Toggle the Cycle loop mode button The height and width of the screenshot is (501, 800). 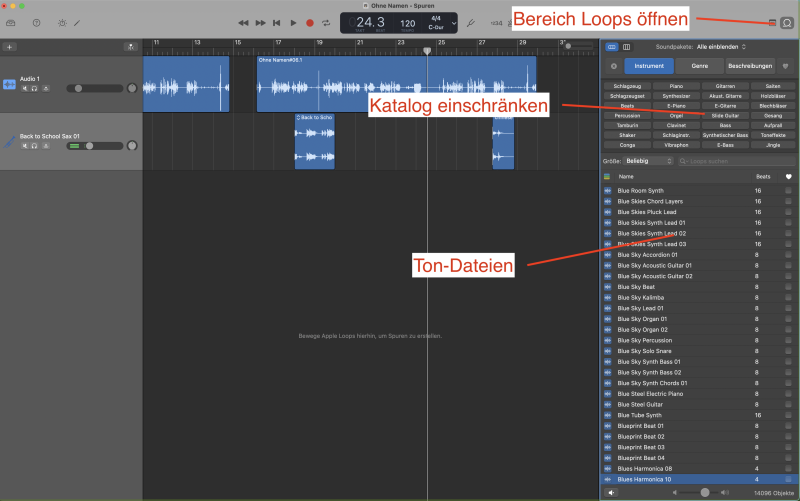coord(326,23)
